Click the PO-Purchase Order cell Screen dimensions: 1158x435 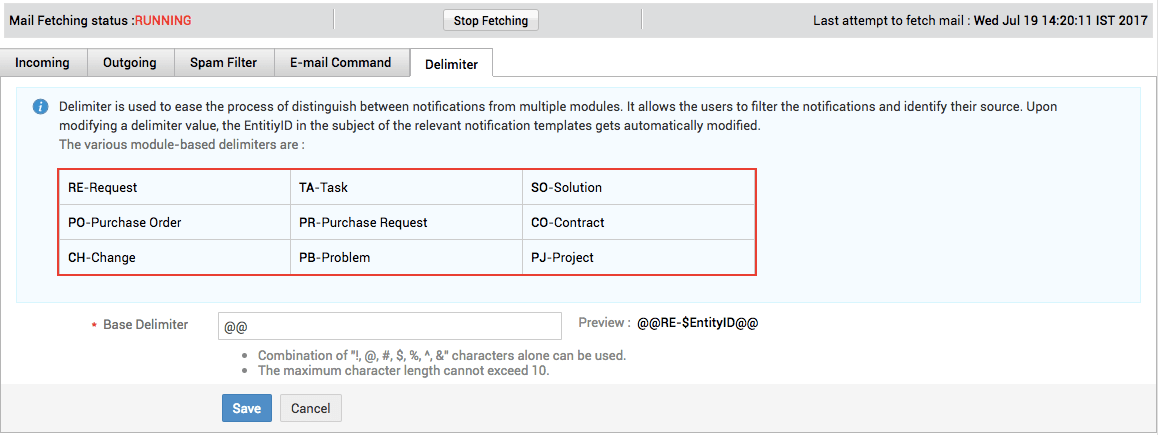[x=174, y=222]
